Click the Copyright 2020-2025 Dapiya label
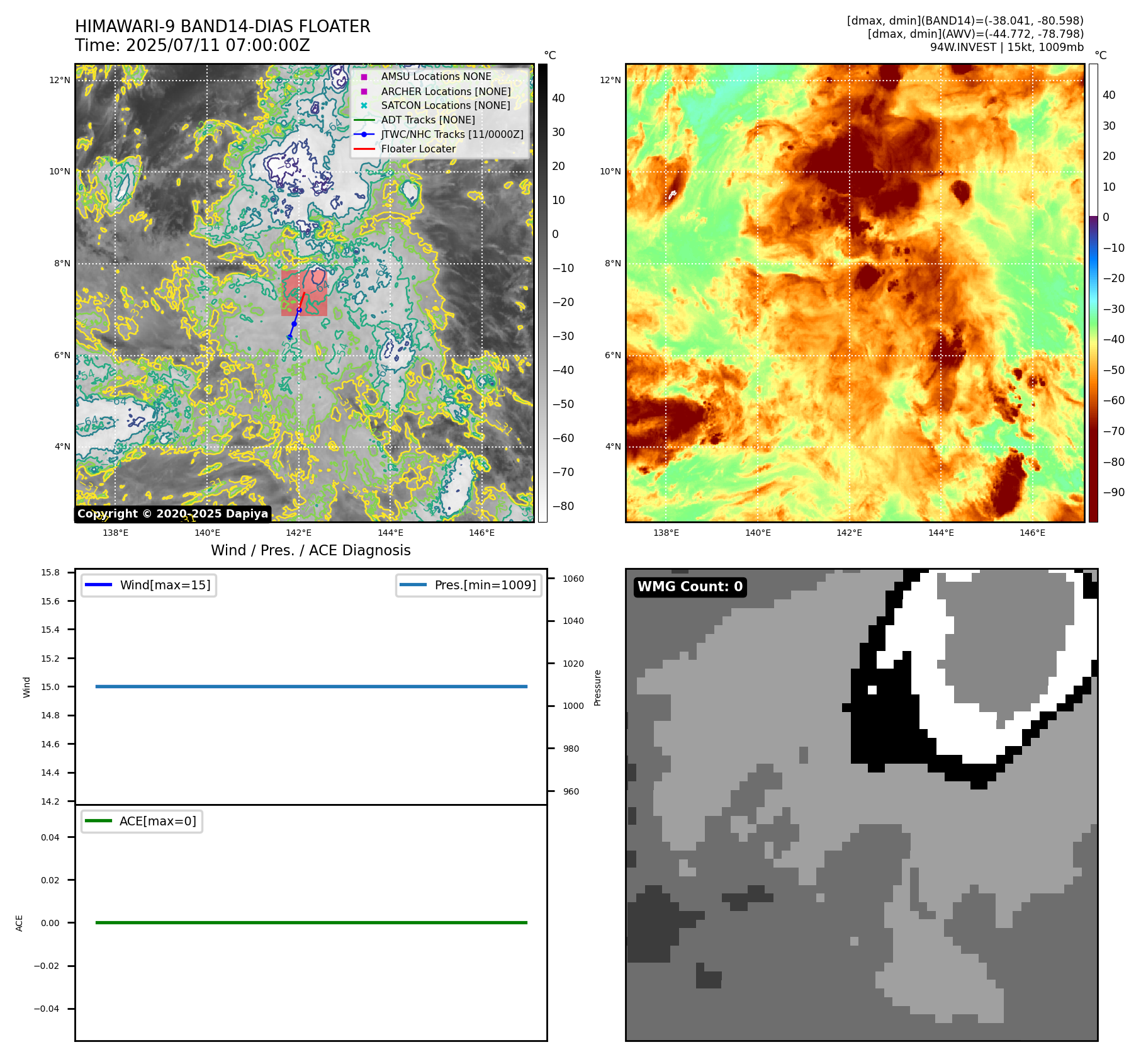This screenshot has width=1141, height=1064. click(173, 514)
